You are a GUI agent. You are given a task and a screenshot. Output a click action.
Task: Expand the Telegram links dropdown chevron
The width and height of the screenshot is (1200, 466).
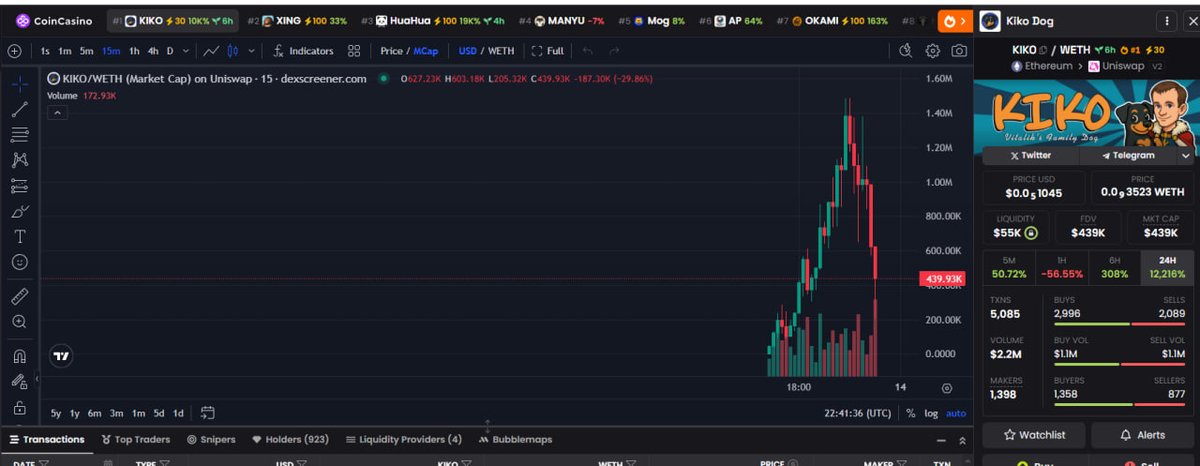point(1185,156)
